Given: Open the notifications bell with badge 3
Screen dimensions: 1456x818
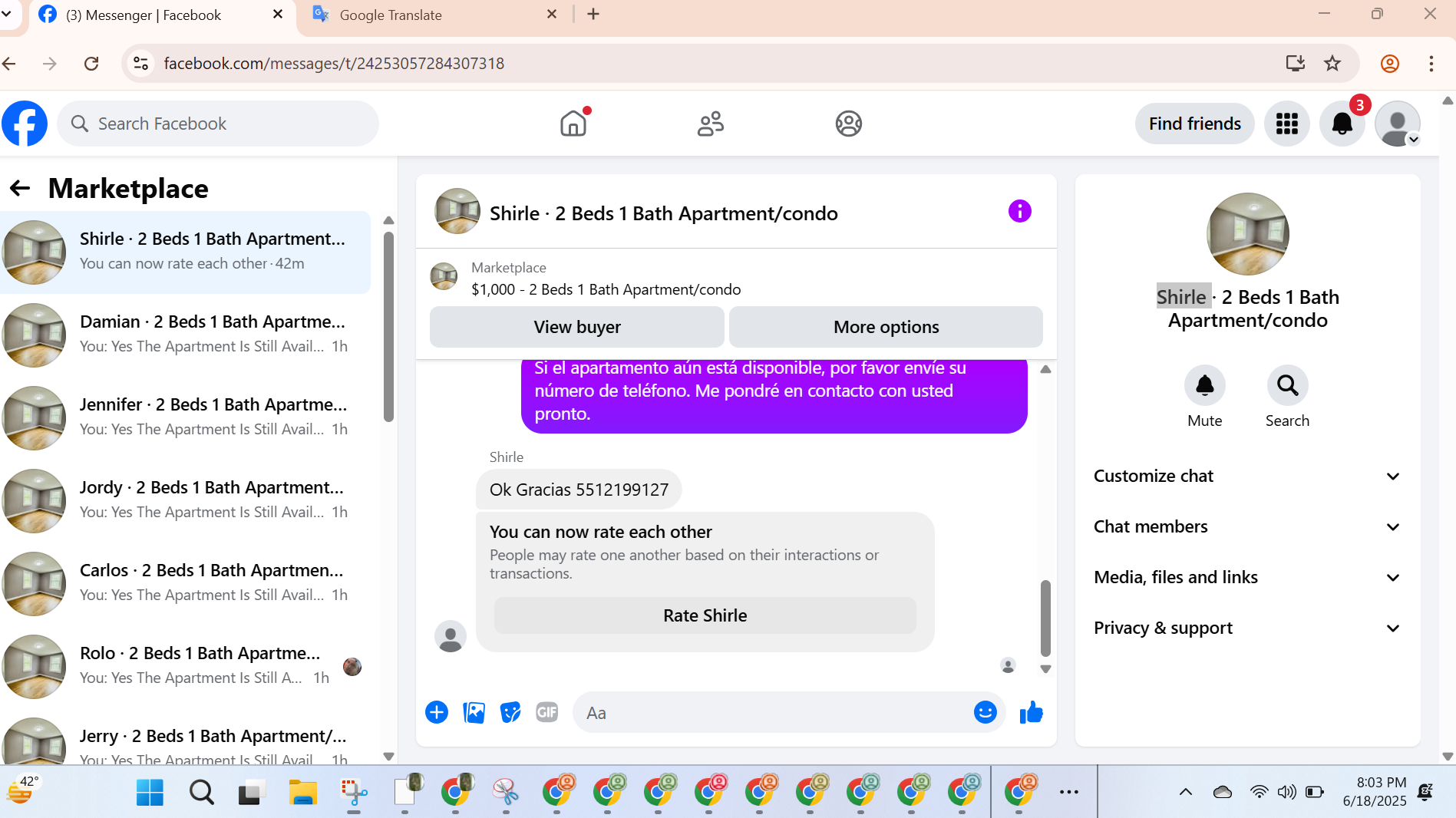Looking at the screenshot, I should tap(1342, 124).
